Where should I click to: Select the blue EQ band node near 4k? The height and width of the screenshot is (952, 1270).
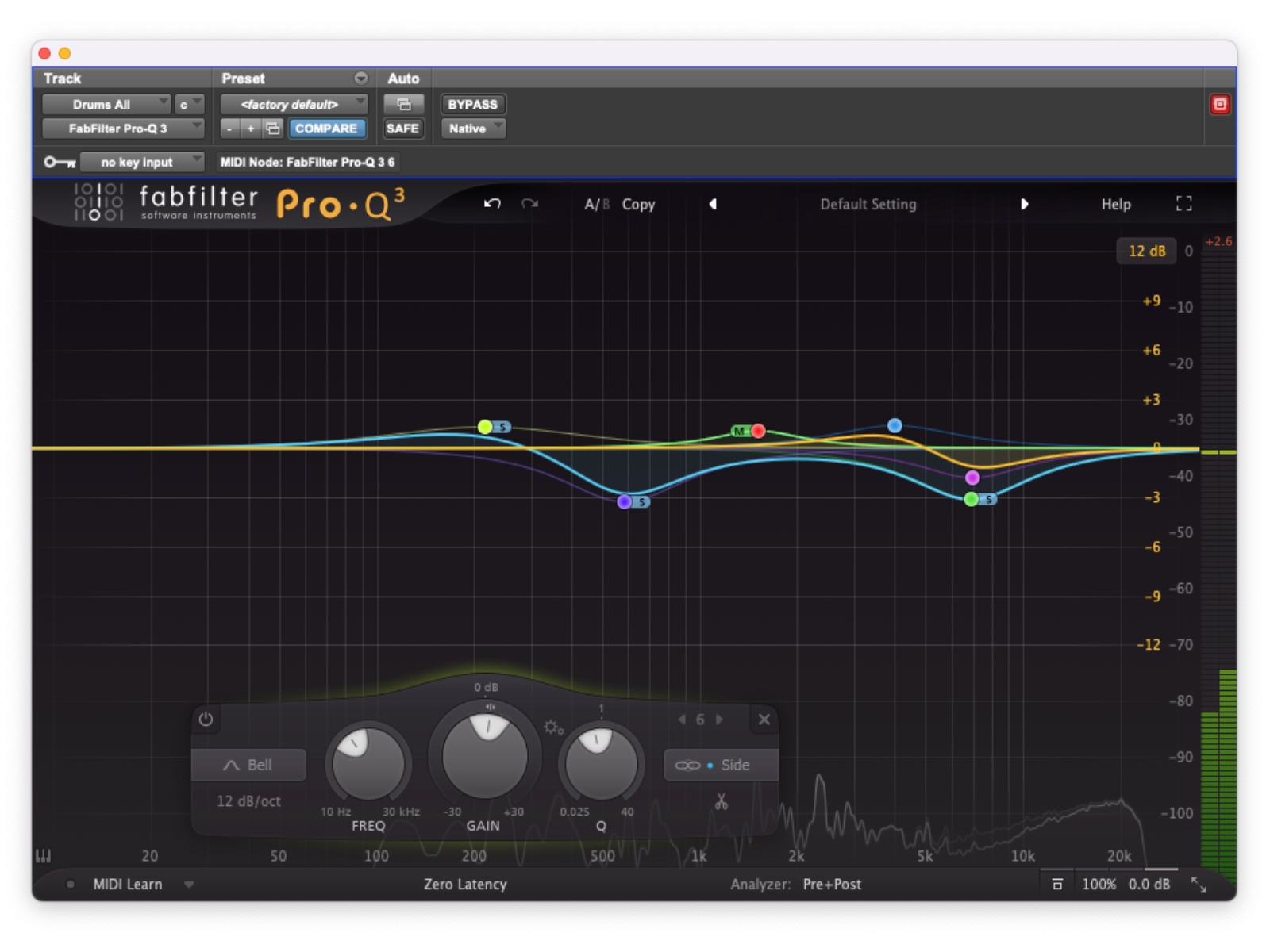tap(895, 425)
